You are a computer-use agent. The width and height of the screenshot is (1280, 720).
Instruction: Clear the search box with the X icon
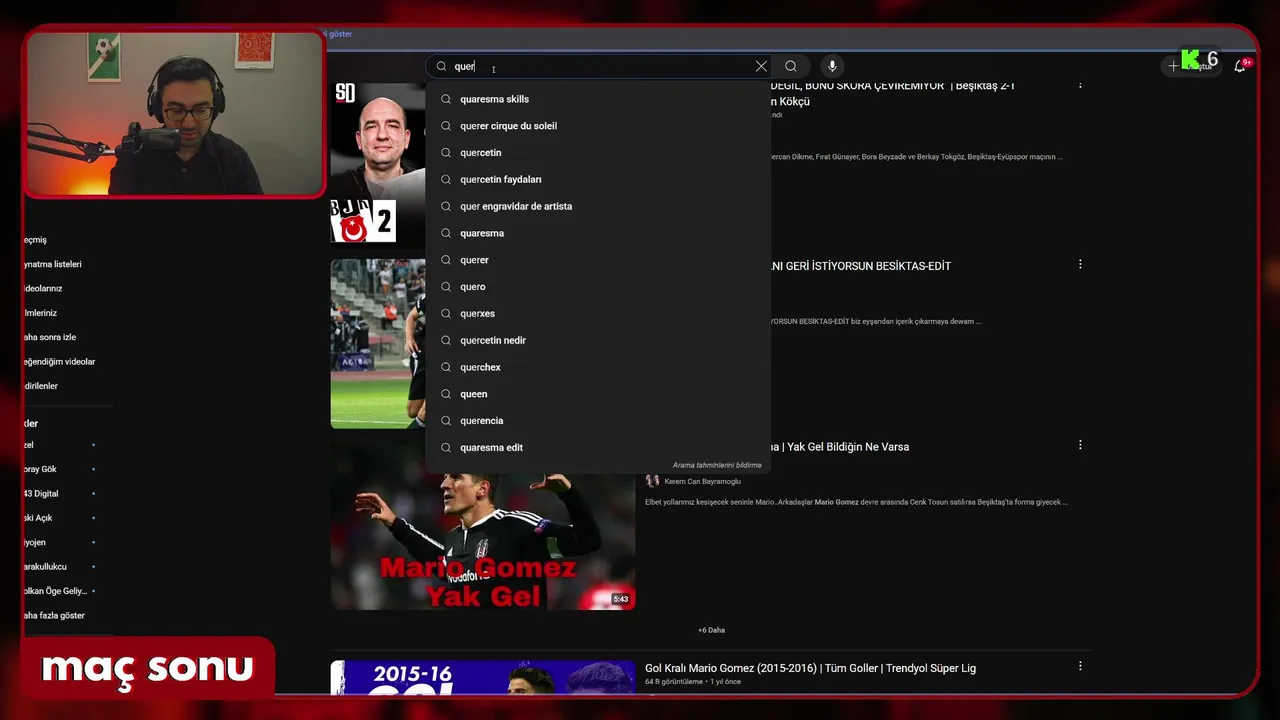pos(761,66)
